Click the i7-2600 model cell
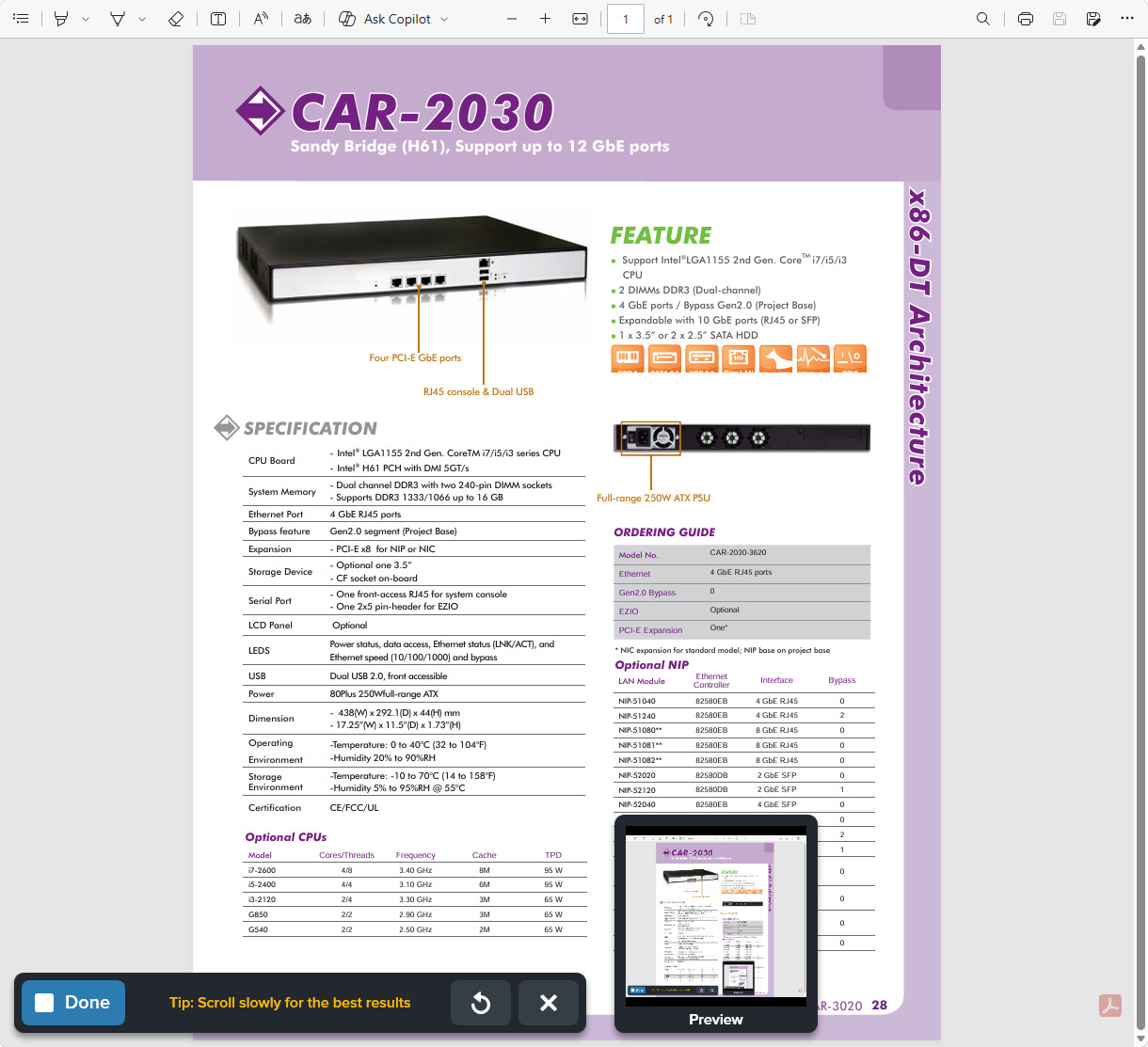Screen dimensions: 1148x1047 (262, 870)
